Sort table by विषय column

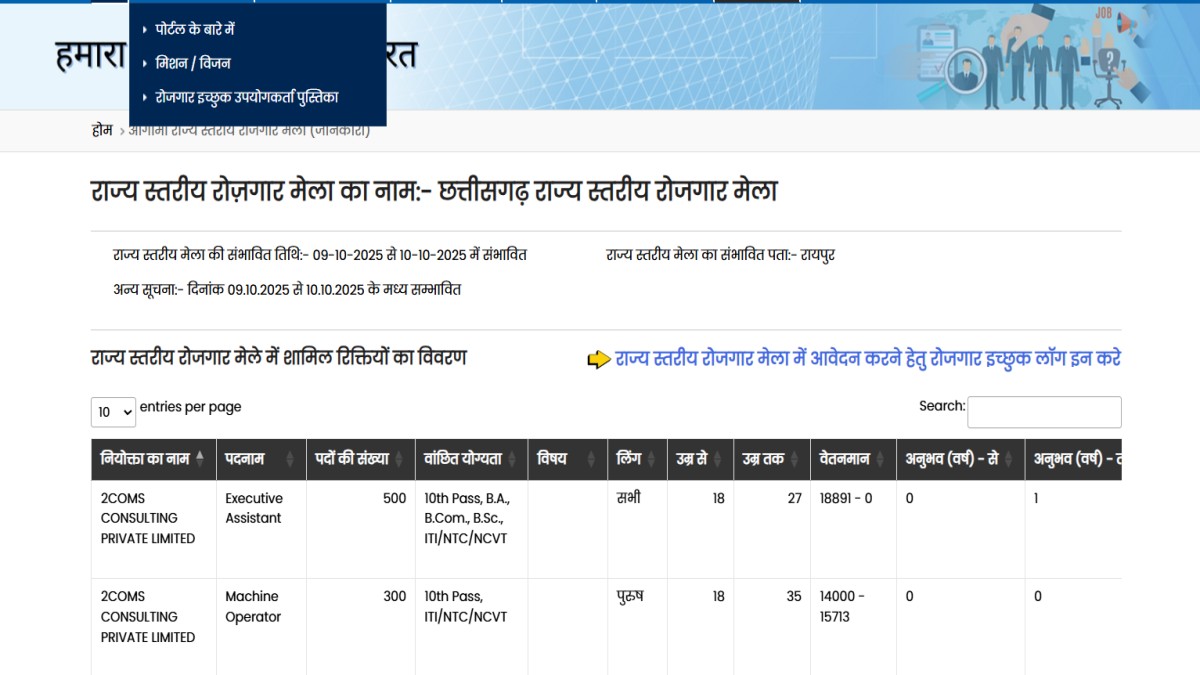[x=567, y=459]
